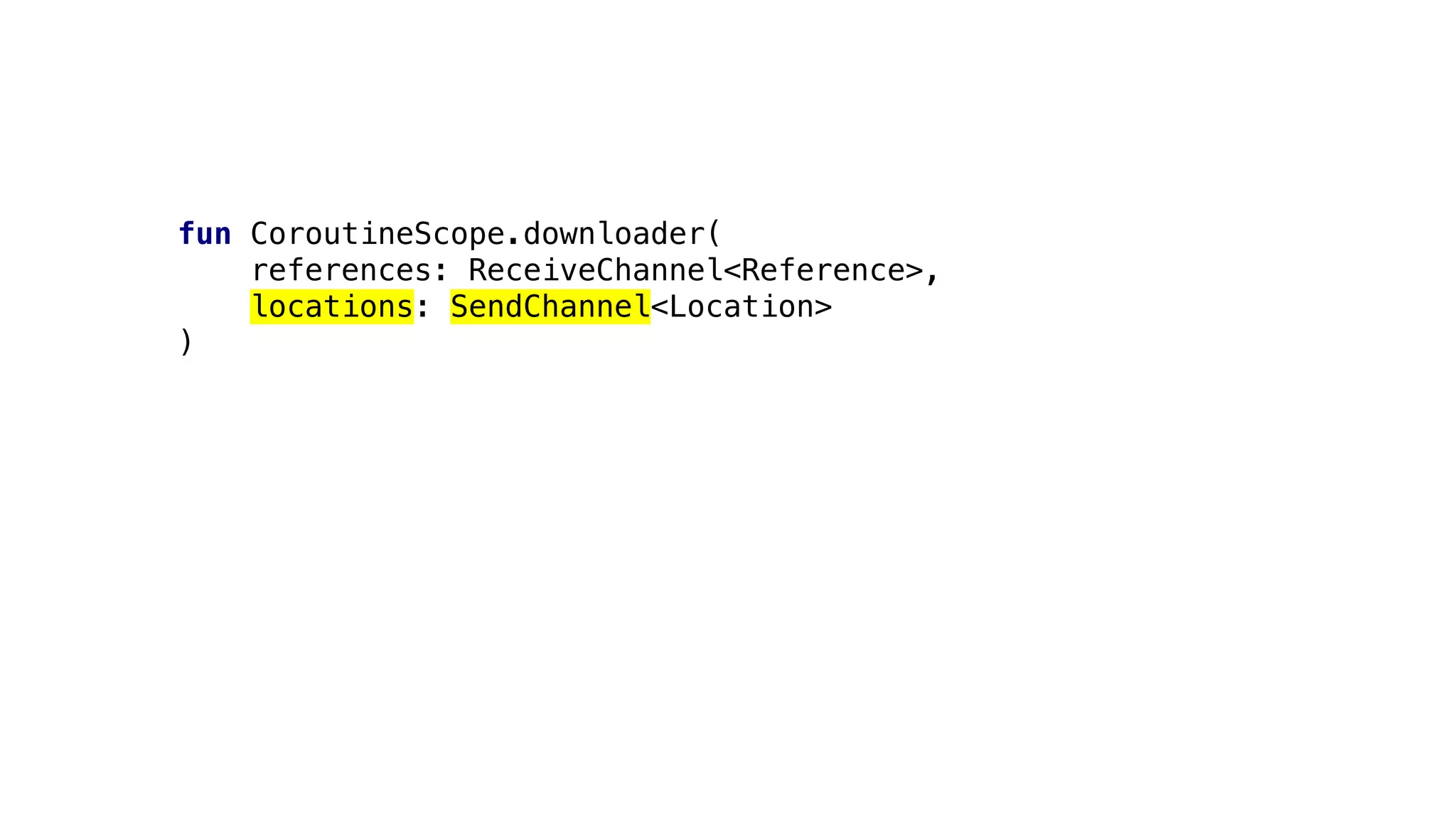The height and width of the screenshot is (819, 1456).
Task: Click the '>' after Reference
Action: click(x=914, y=272)
